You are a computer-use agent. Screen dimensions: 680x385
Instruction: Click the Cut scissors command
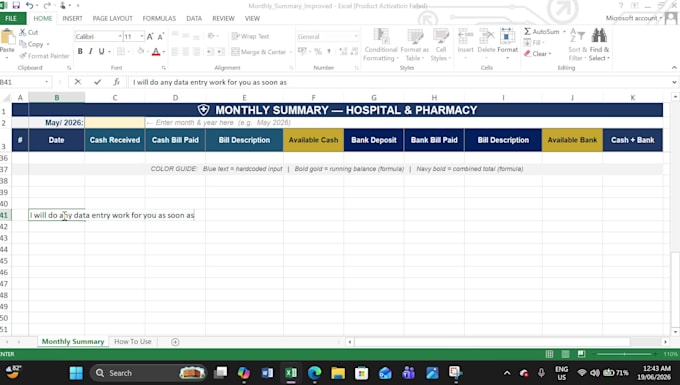click(29, 33)
